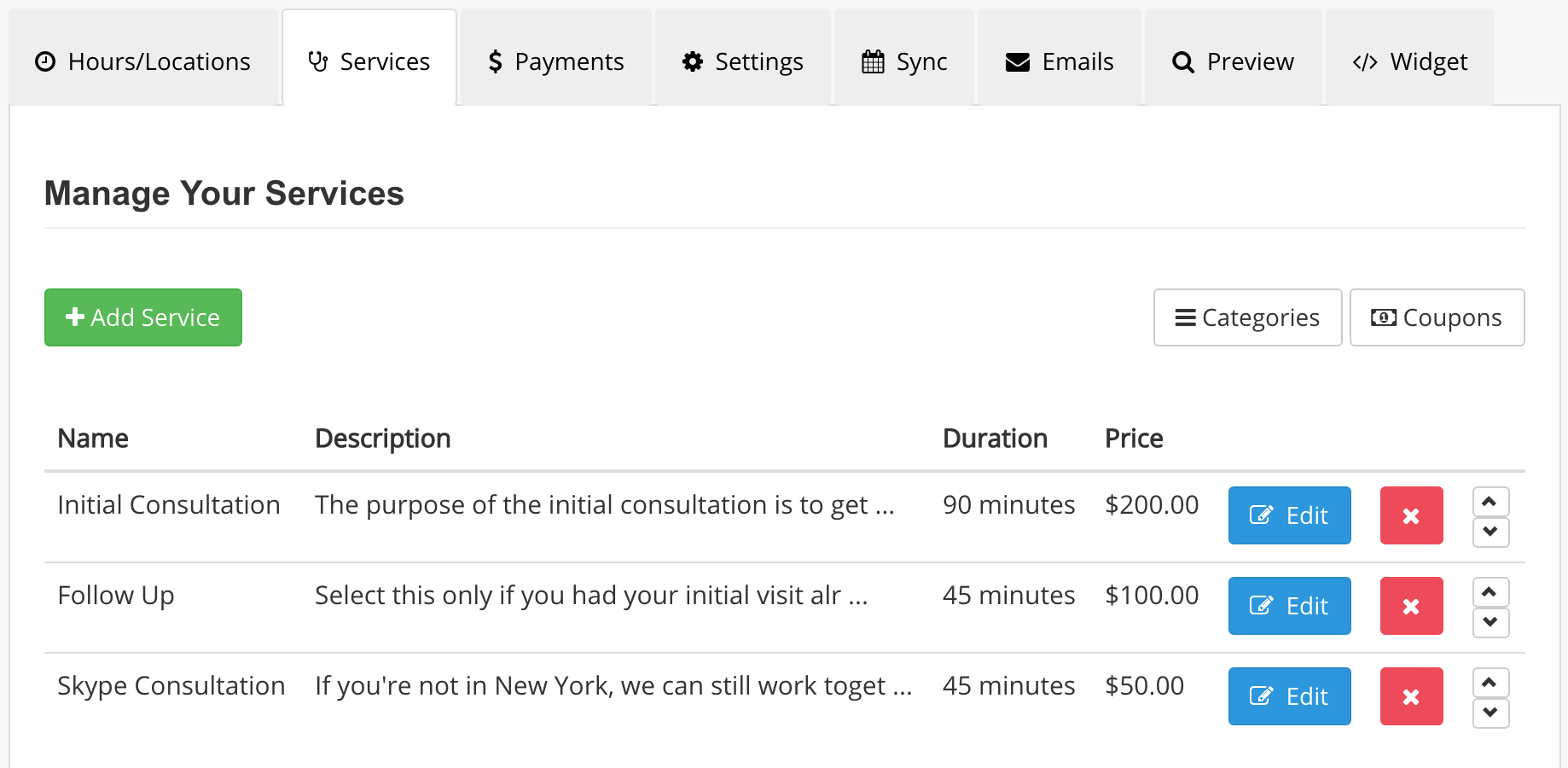Remove the Skype Consultation service
Image resolution: width=1568 pixels, height=768 pixels.
click(x=1411, y=696)
